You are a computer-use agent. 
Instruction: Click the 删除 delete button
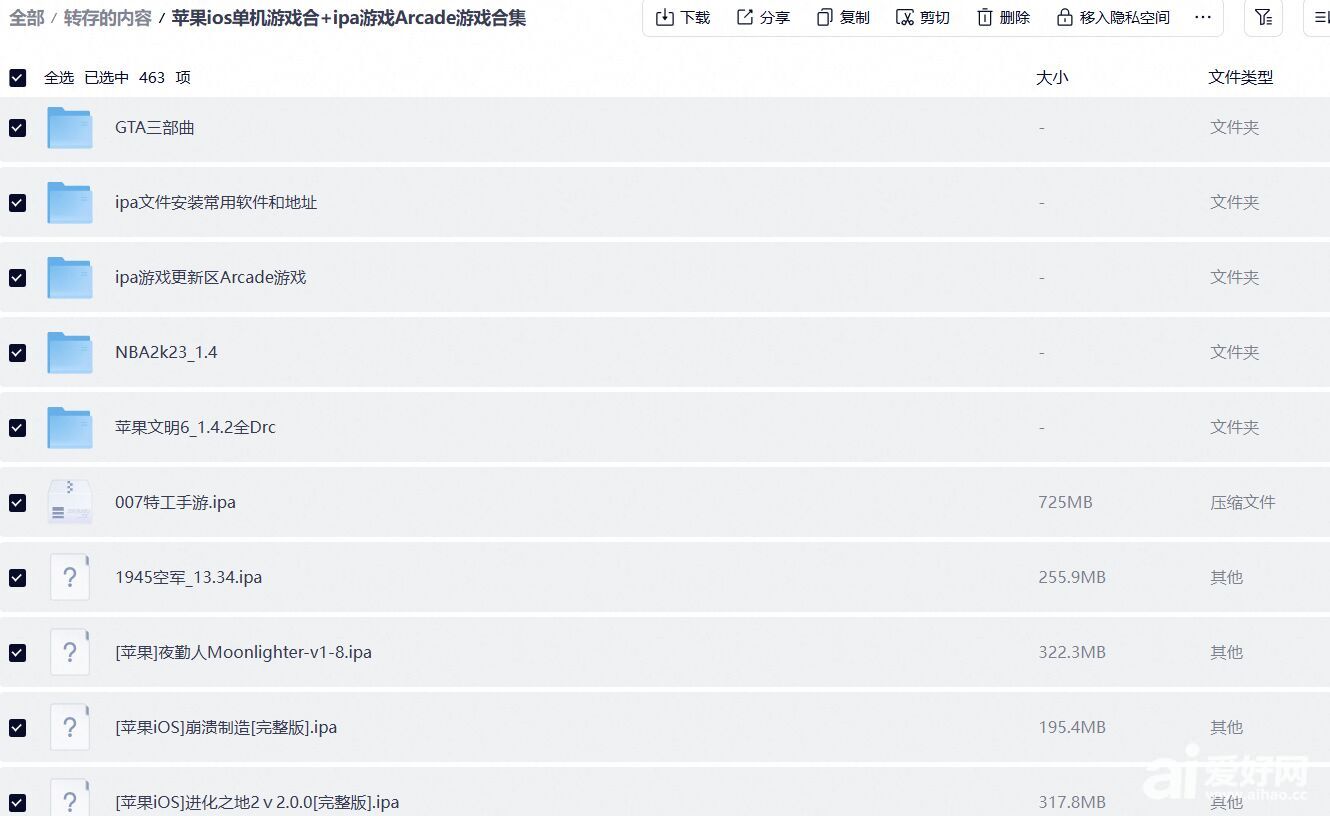click(x=1003, y=17)
